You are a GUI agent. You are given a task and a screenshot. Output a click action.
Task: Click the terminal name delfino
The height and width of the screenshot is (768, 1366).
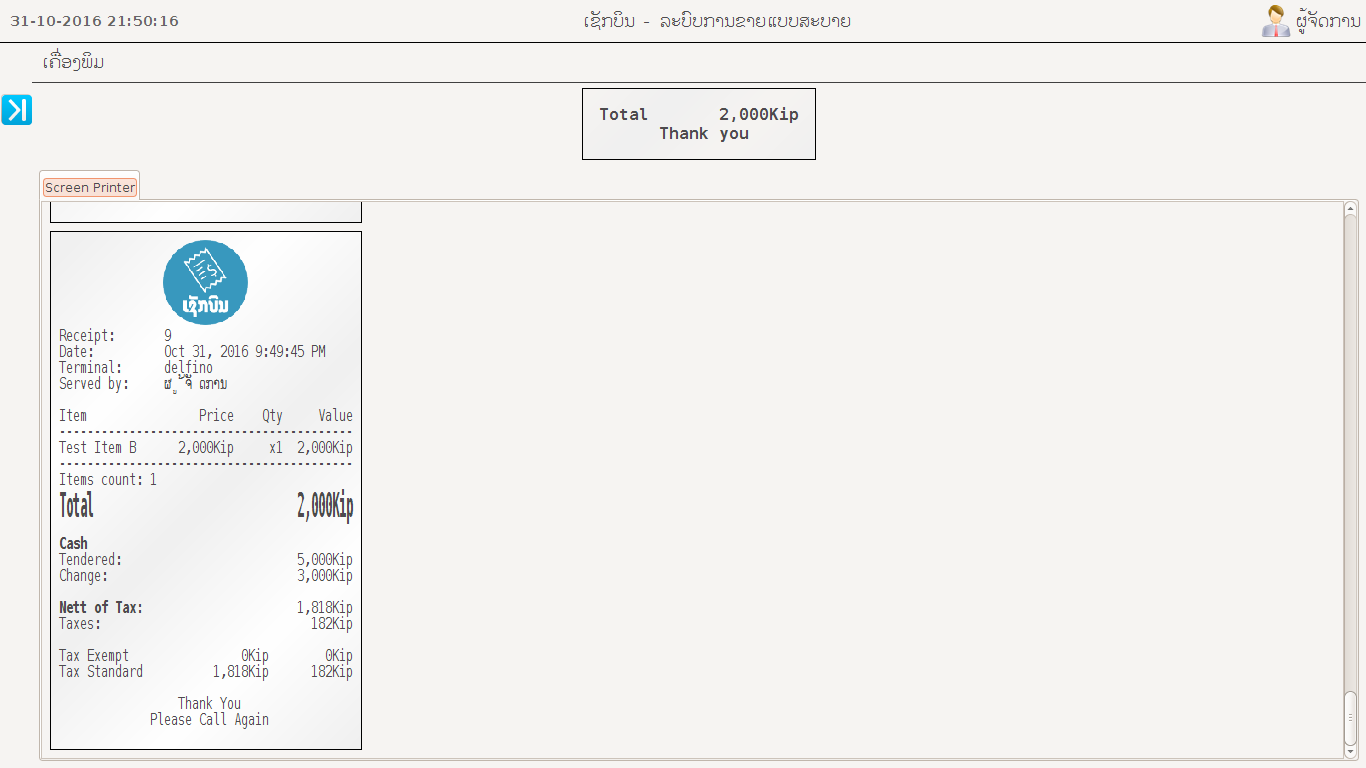click(188, 368)
